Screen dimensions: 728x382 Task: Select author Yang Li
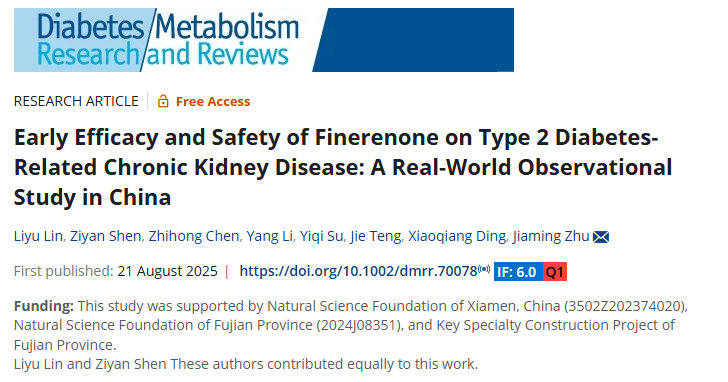tap(269, 236)
